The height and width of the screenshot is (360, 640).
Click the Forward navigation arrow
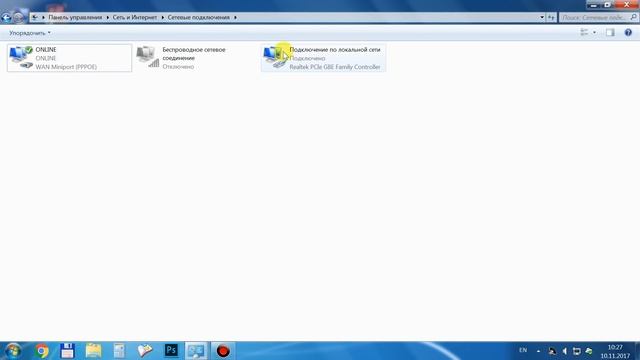tap(18, 18)
